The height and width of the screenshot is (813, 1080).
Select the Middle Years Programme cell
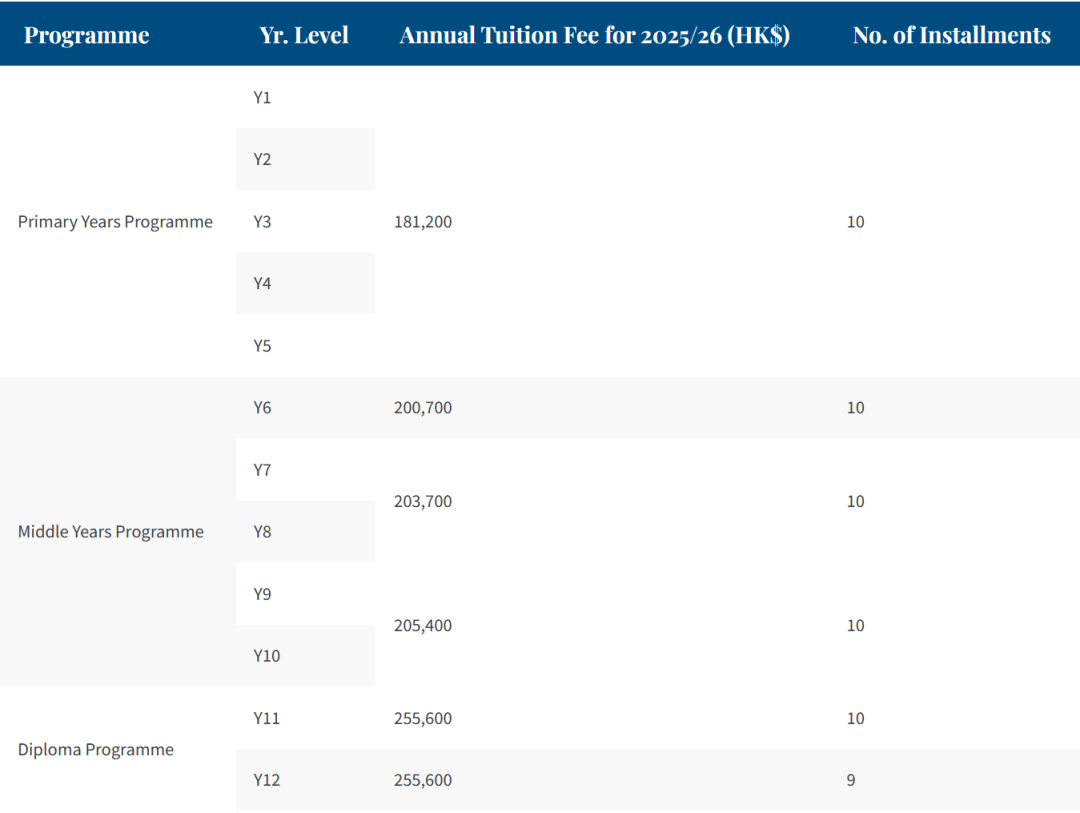pos(111,532)
